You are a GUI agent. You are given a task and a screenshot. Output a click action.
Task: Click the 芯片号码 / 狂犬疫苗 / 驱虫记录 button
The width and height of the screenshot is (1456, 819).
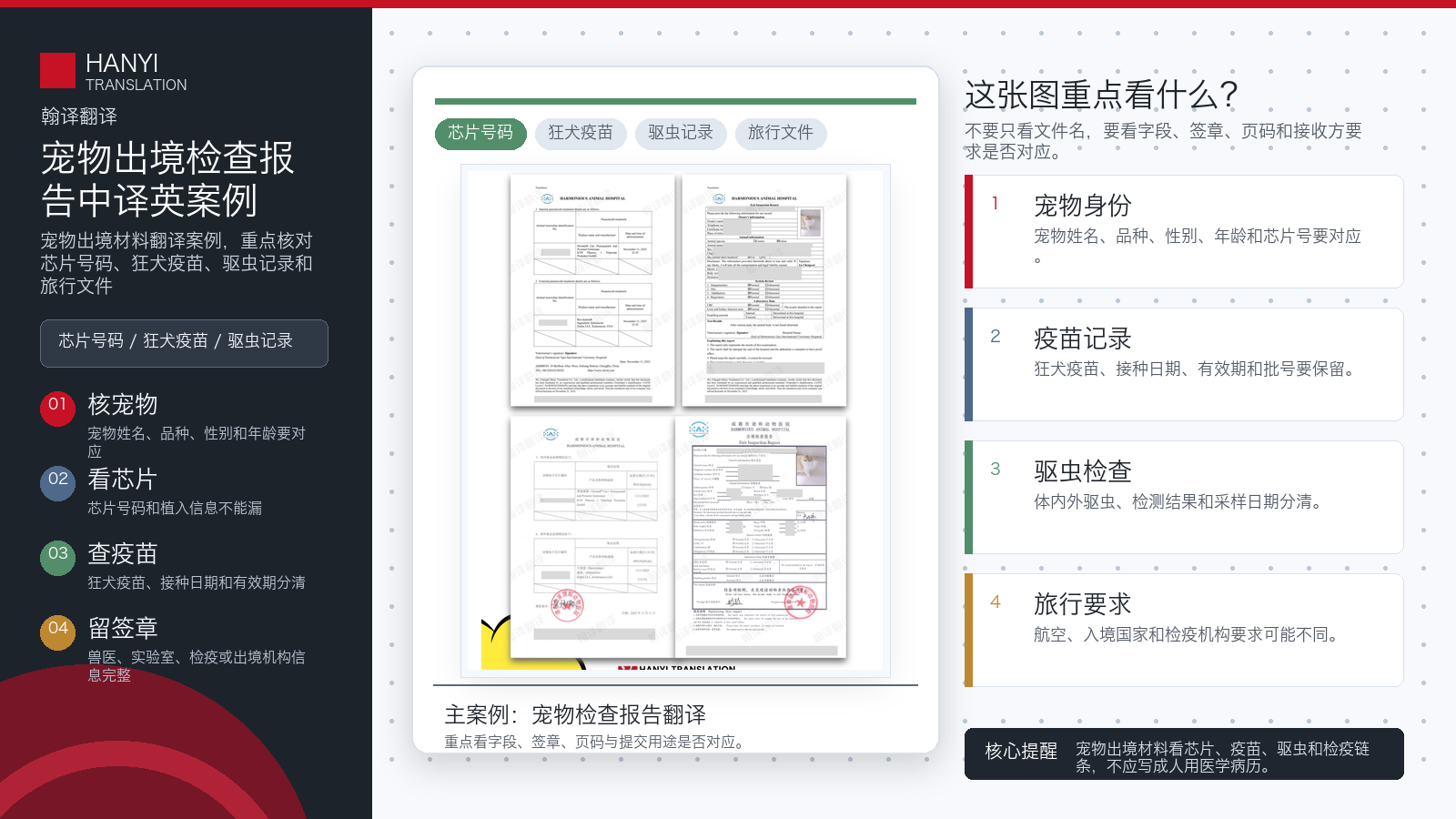pyautogui.click(x=184, y=343)
